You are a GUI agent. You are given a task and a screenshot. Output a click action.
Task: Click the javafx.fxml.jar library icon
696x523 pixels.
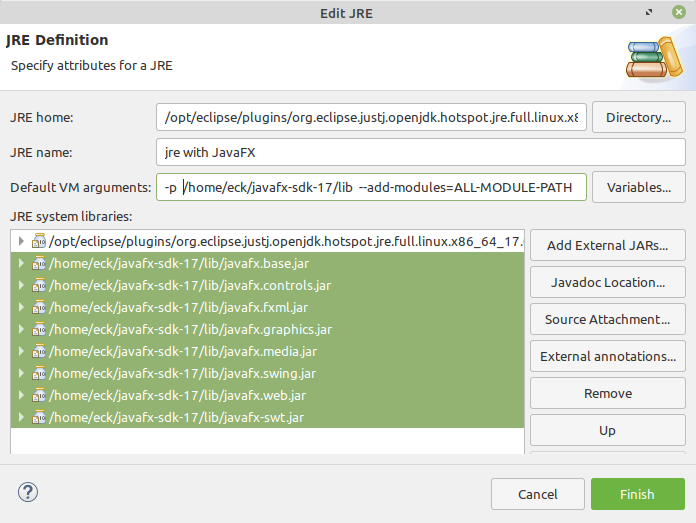tap(39, 307)
